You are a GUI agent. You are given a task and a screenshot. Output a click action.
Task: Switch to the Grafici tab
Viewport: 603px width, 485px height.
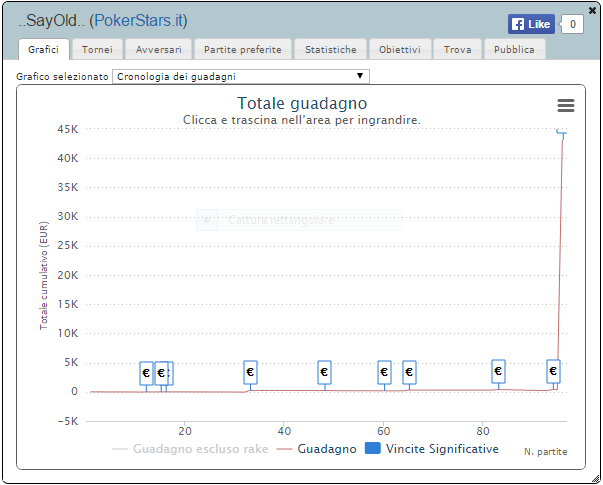[x=43, y=49]
